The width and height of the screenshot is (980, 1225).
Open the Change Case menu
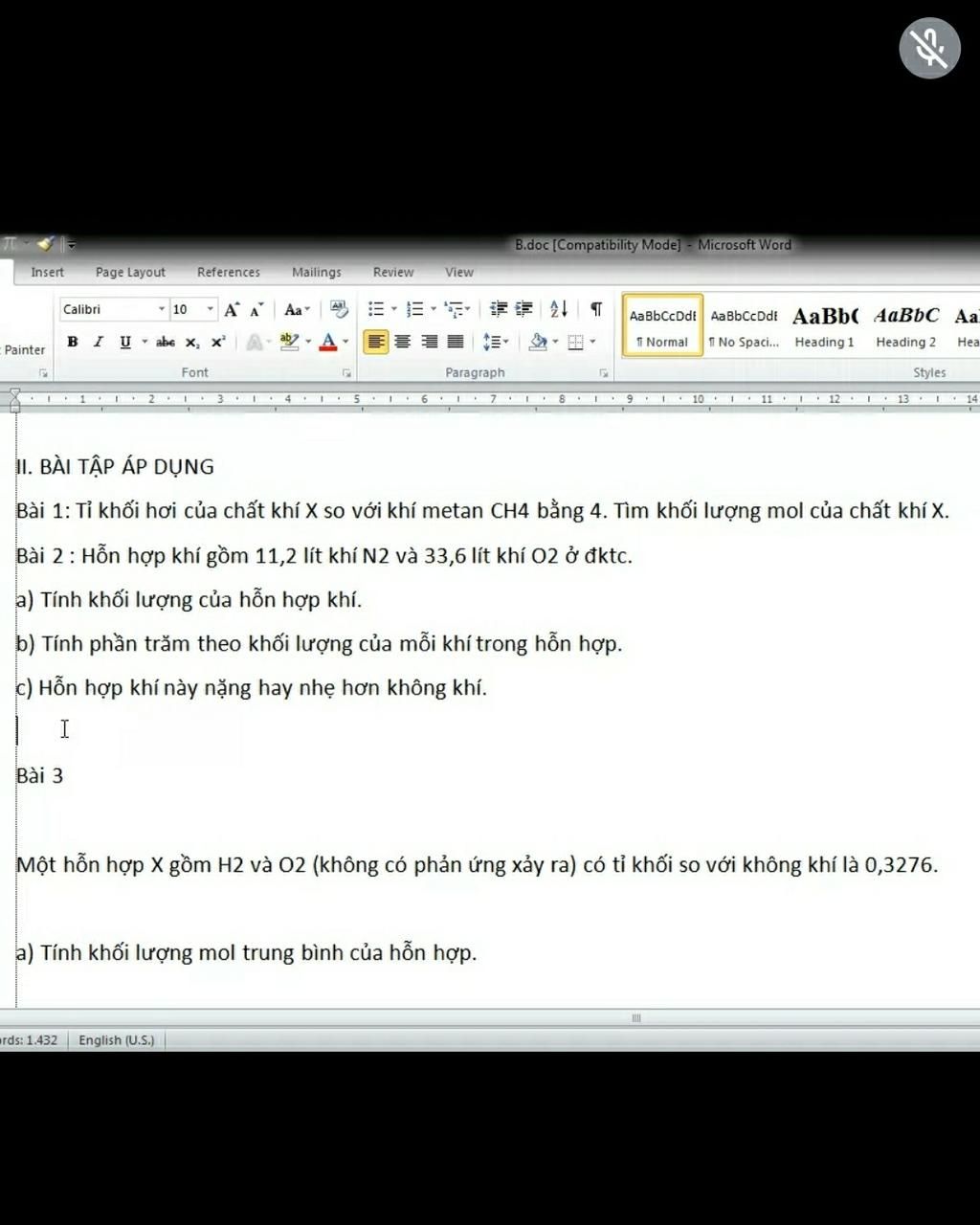(x=297, y=309)
